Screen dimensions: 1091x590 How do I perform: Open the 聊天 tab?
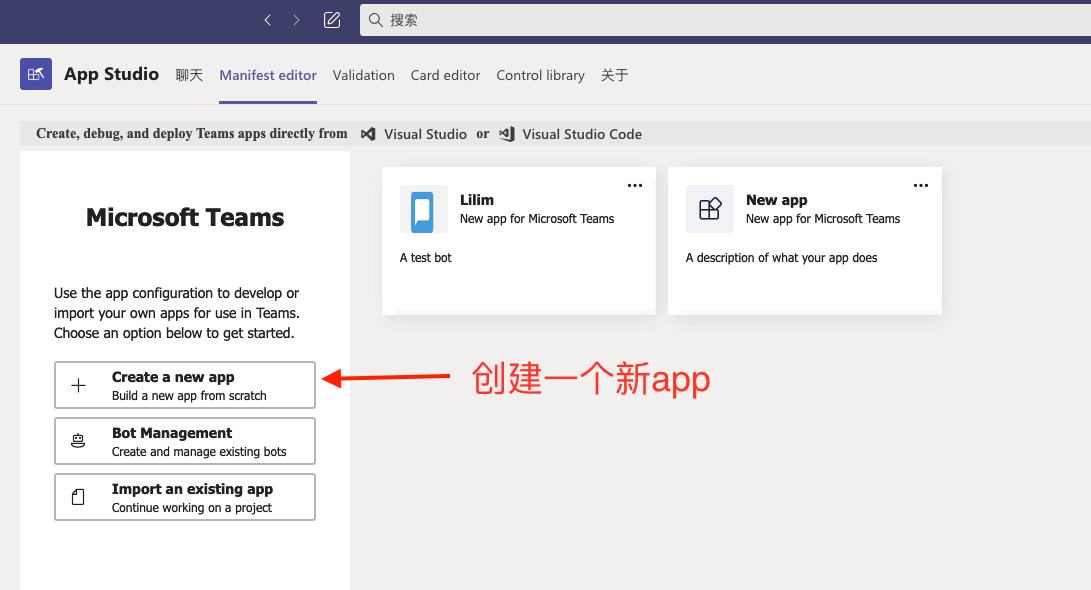[189, 75]
